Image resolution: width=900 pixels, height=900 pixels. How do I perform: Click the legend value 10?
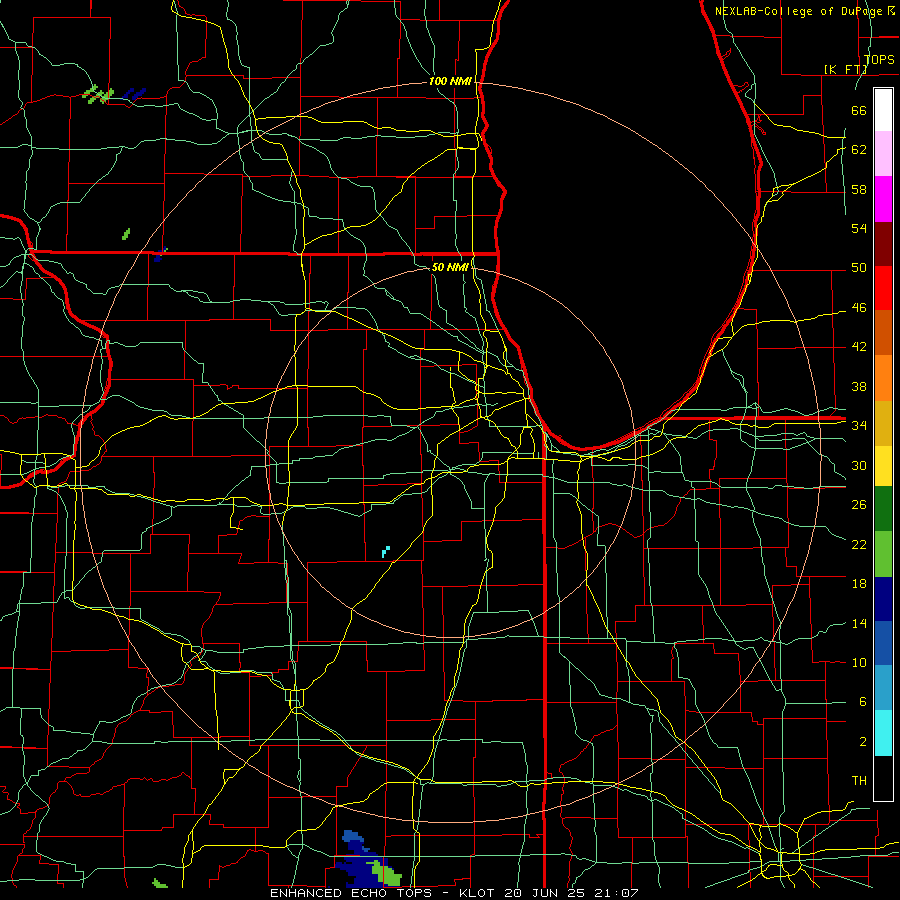pos(859,663)
